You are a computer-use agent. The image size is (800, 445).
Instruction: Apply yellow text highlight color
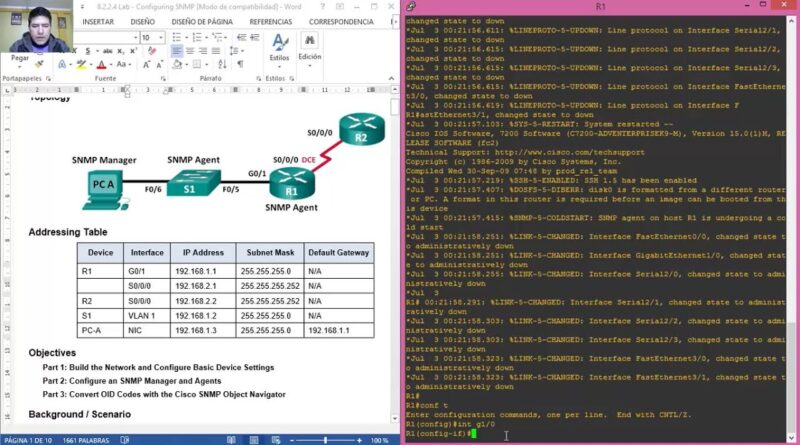[x=81, y=64]
